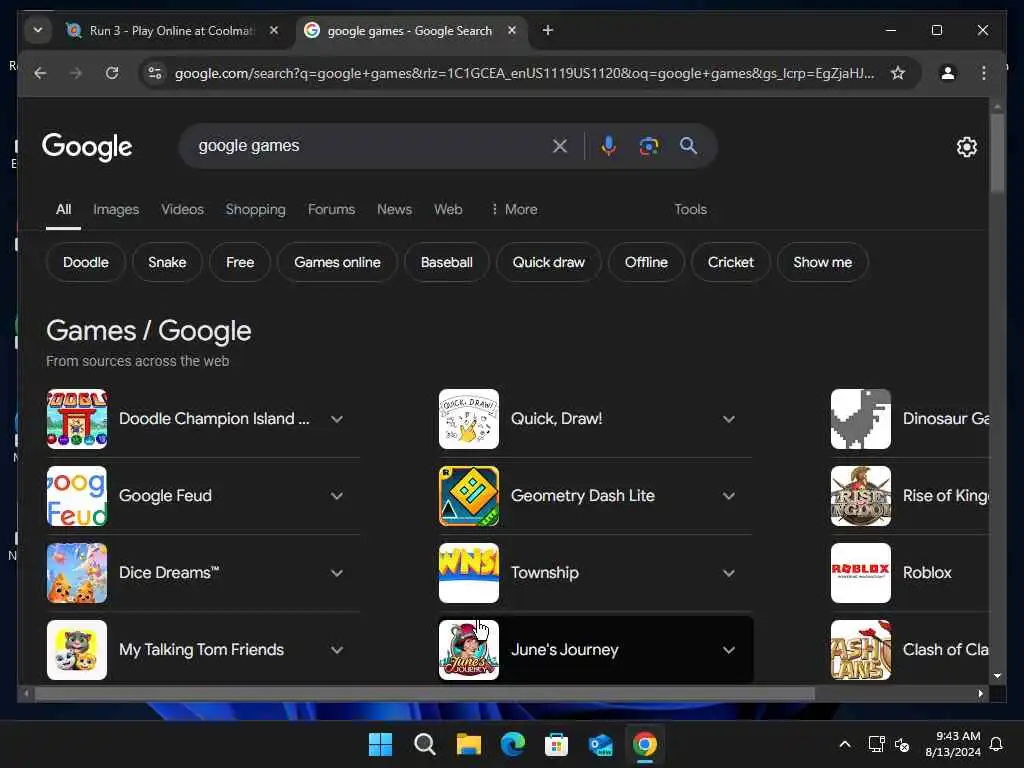The image size is (1024, 768).
Task: Open the More search filters menu
Action: (x=514, y=210)
